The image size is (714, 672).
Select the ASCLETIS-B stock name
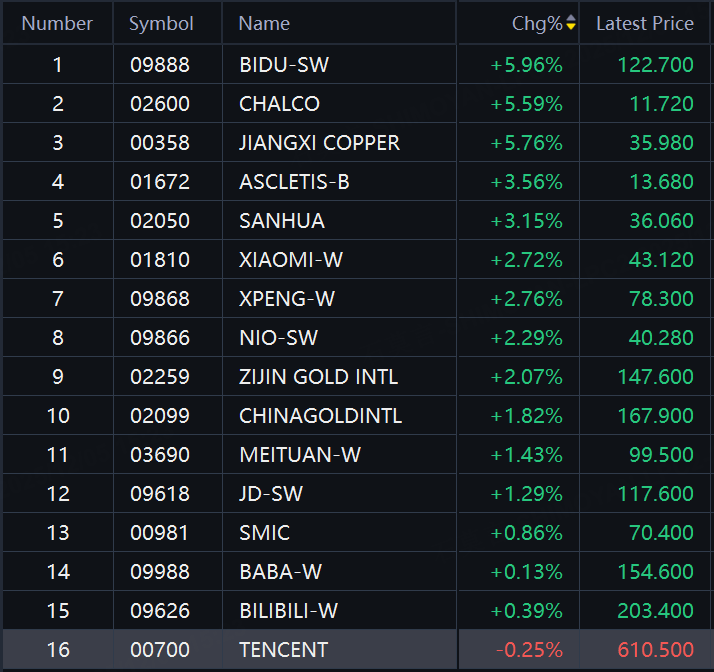[x=294, y=182]
